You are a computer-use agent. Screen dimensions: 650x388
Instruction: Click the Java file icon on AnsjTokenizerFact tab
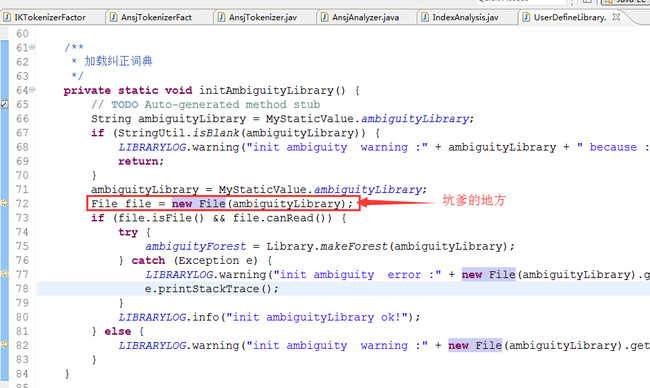pyautogui.click(x=113, y=17)
